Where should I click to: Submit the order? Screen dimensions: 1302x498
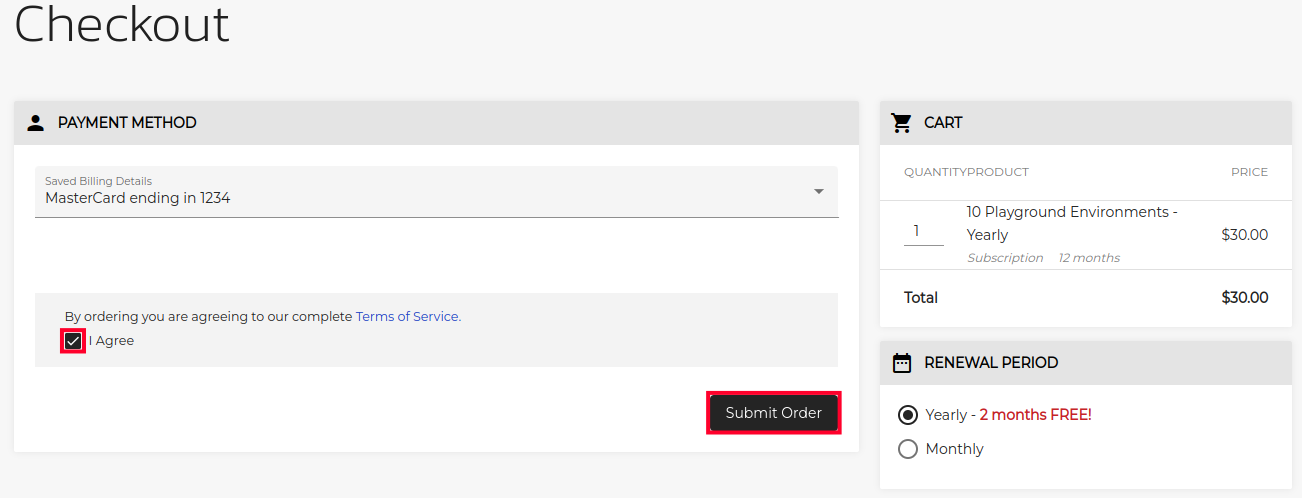773,413
